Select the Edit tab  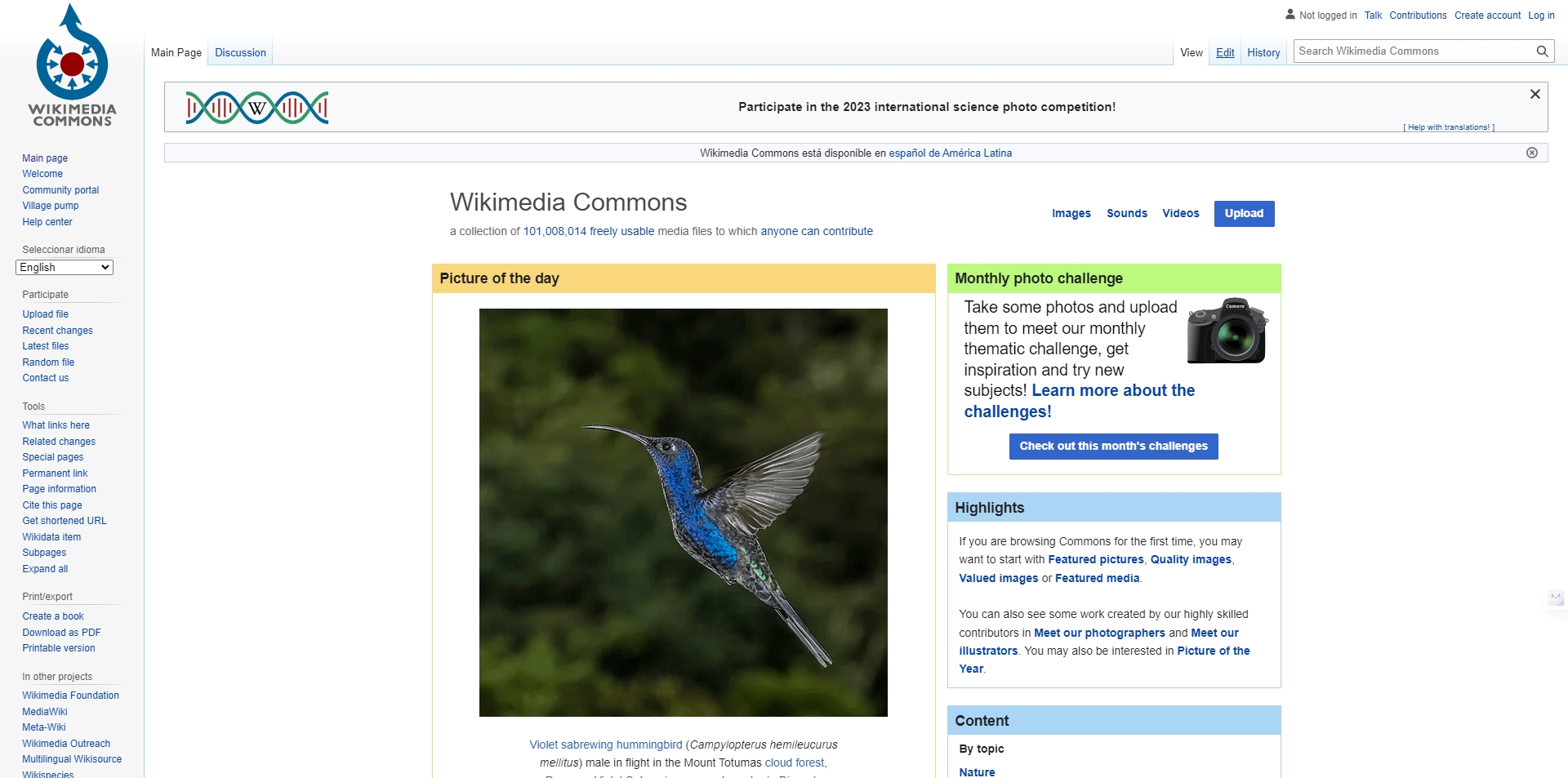point(1224,52)
